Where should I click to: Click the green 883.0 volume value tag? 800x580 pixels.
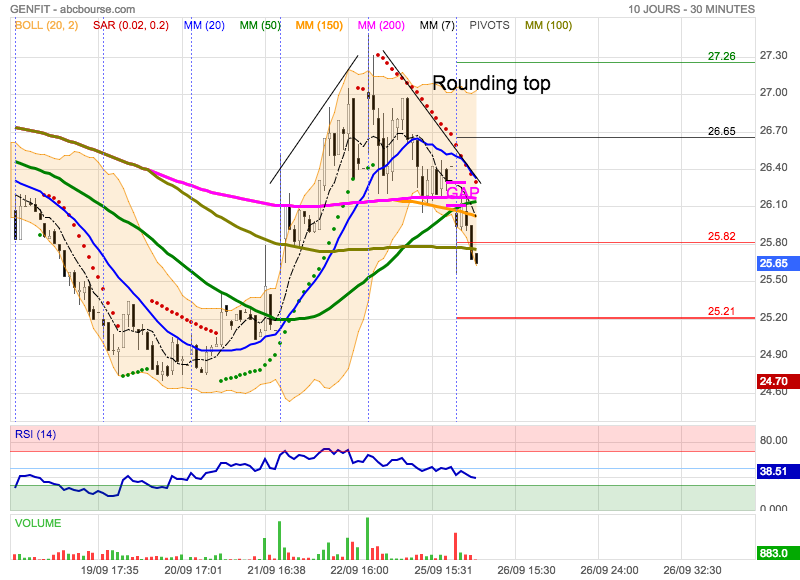point(778,553)
